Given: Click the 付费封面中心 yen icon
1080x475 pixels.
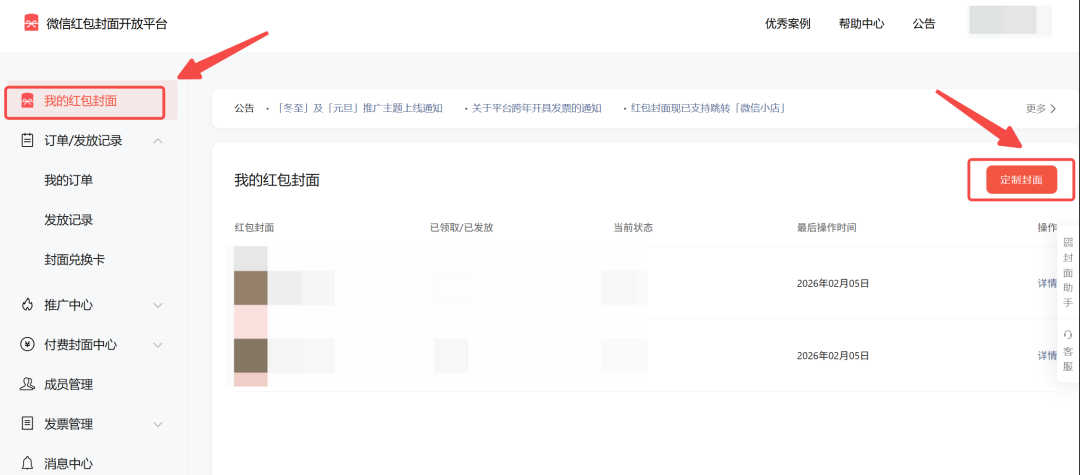Looking at the screenshot, I should [28, 345].
